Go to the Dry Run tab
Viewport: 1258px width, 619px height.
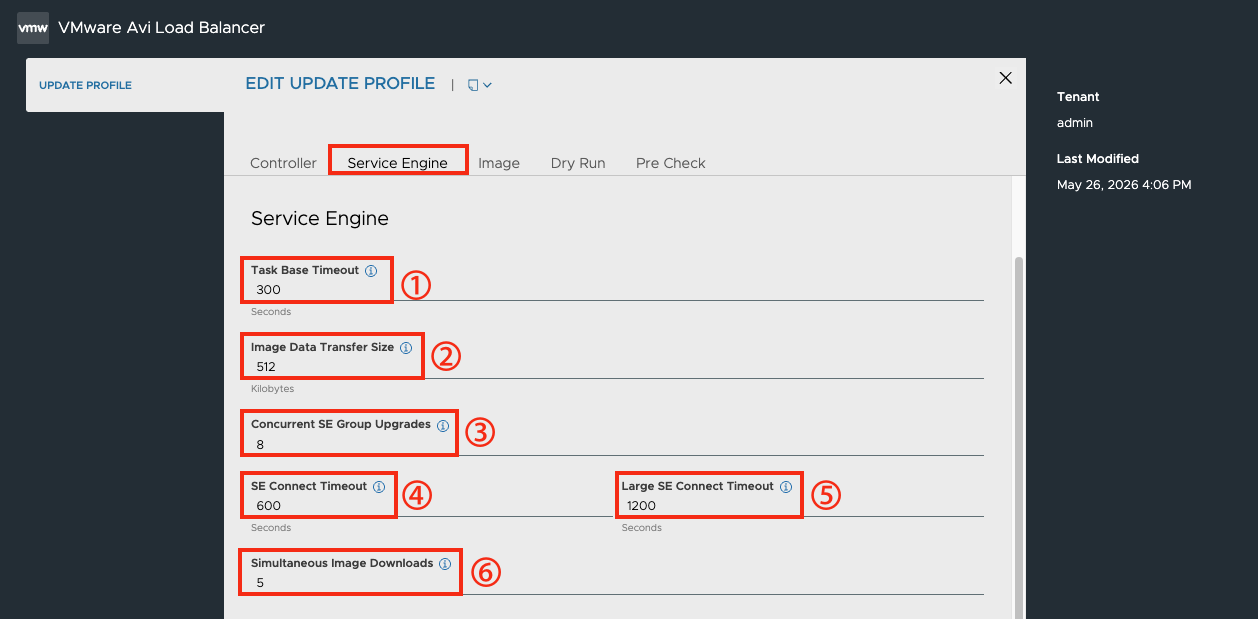pyautogui.click(x=578, y=163)
